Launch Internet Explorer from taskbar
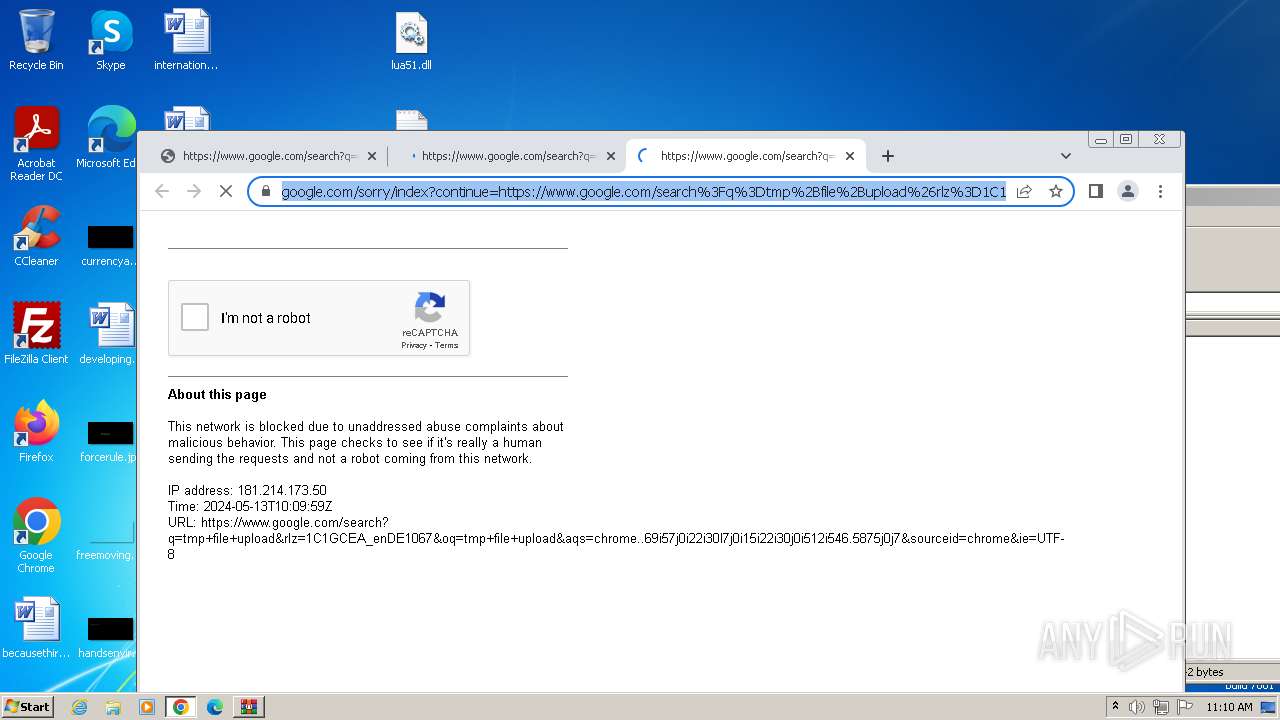 tap(80, 707)
